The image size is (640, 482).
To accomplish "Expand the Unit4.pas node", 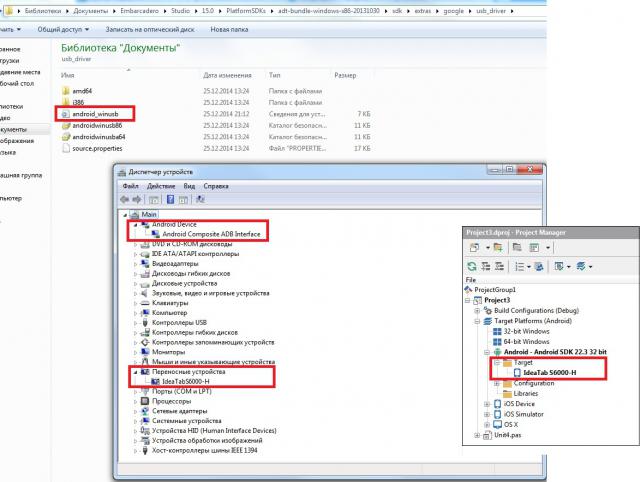I will [x=477, y=435].
